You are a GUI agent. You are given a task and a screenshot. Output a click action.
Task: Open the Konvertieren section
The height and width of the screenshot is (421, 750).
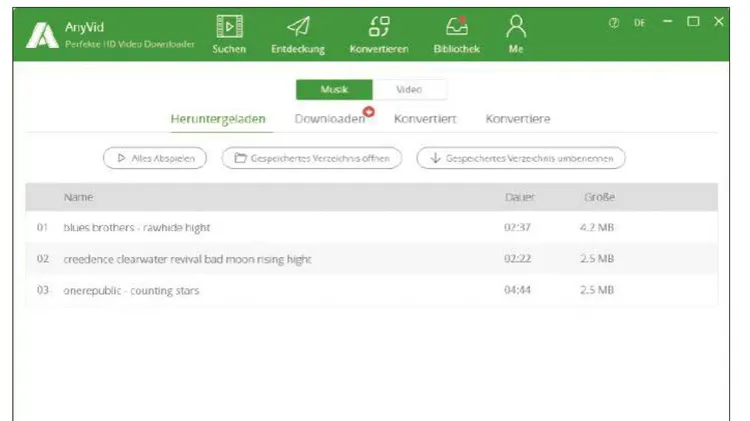379,34
